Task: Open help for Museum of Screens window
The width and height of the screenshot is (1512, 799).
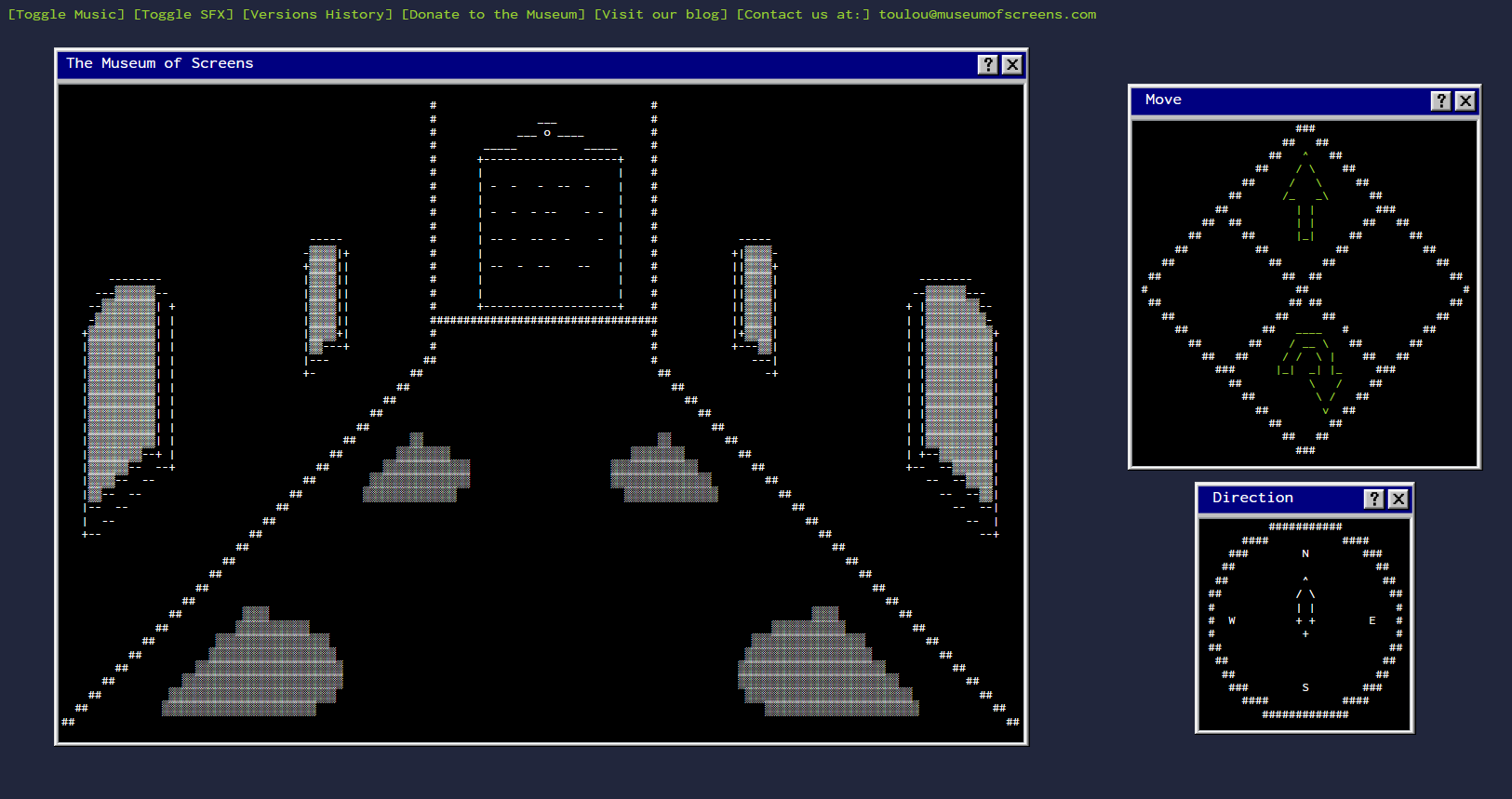Action: click(987, 64)
